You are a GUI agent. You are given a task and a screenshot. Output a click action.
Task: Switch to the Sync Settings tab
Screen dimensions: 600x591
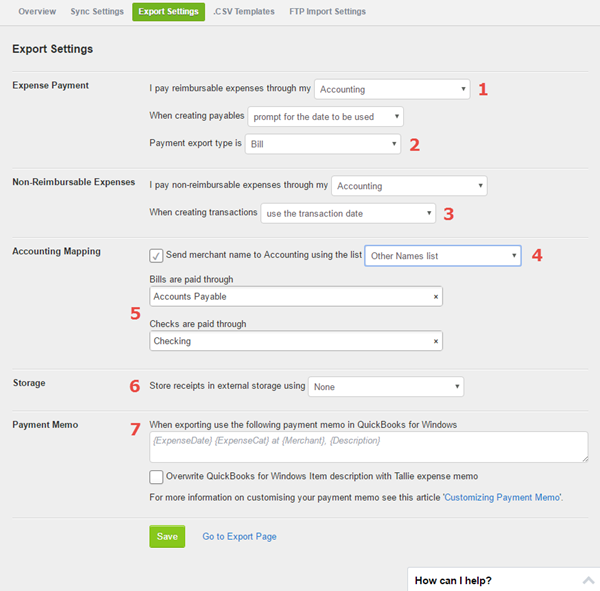coord(97,11)
